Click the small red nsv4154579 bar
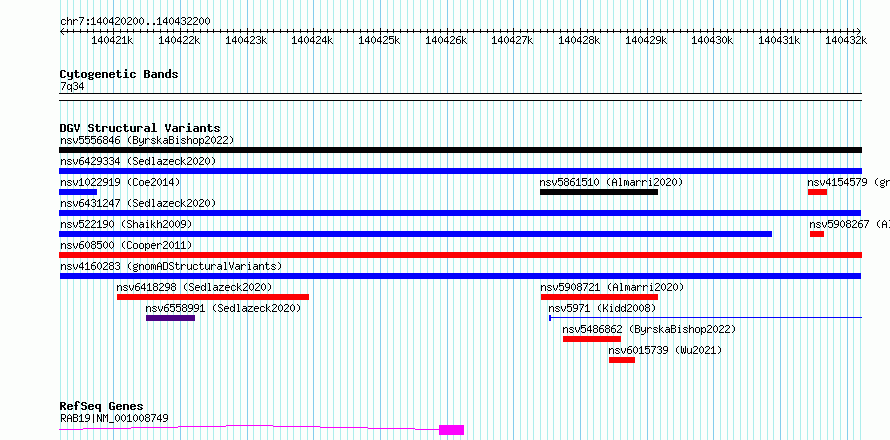Viewport: 890px width, 440px height. point(817,192)
